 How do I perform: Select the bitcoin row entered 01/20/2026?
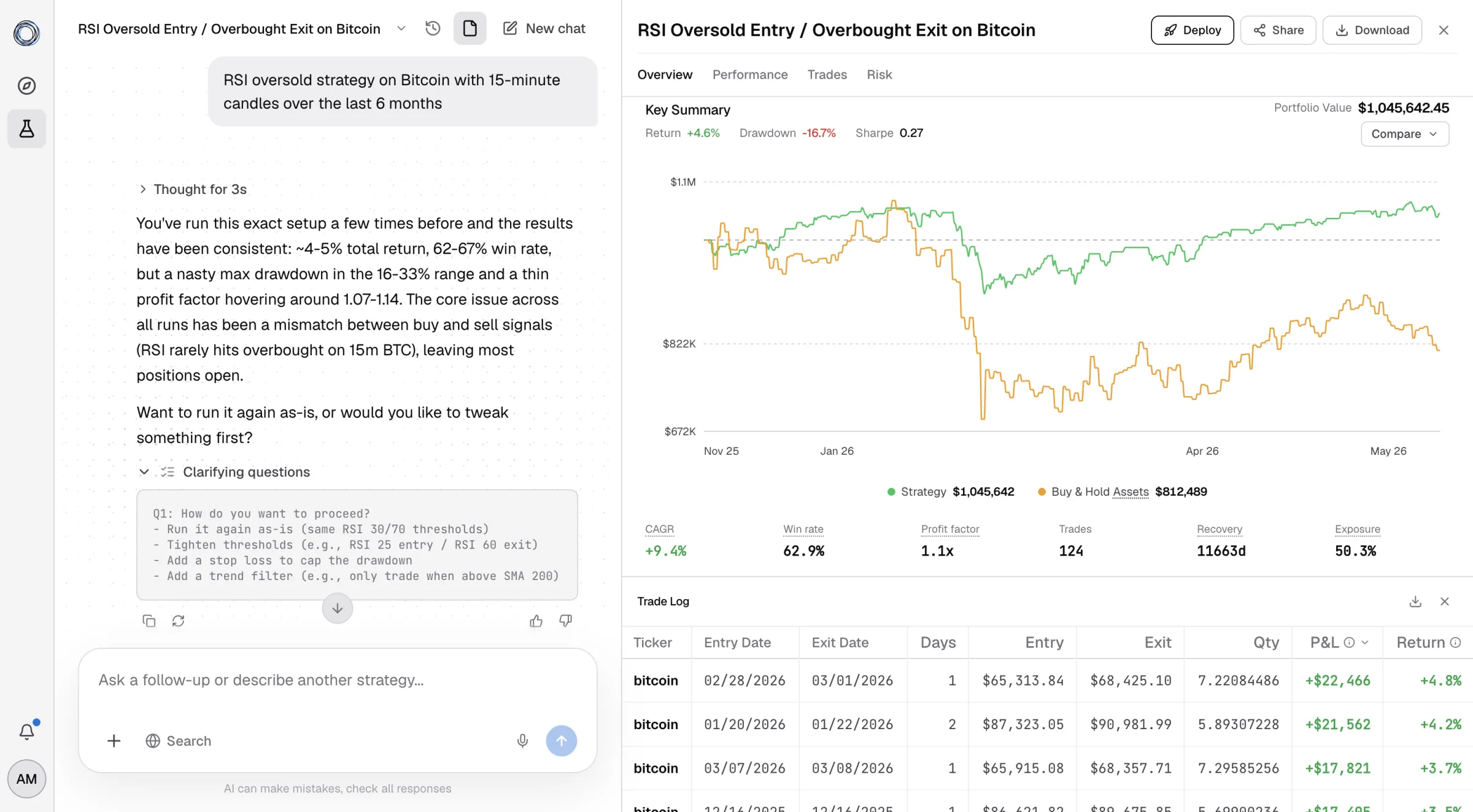(x=1047, y=724)
